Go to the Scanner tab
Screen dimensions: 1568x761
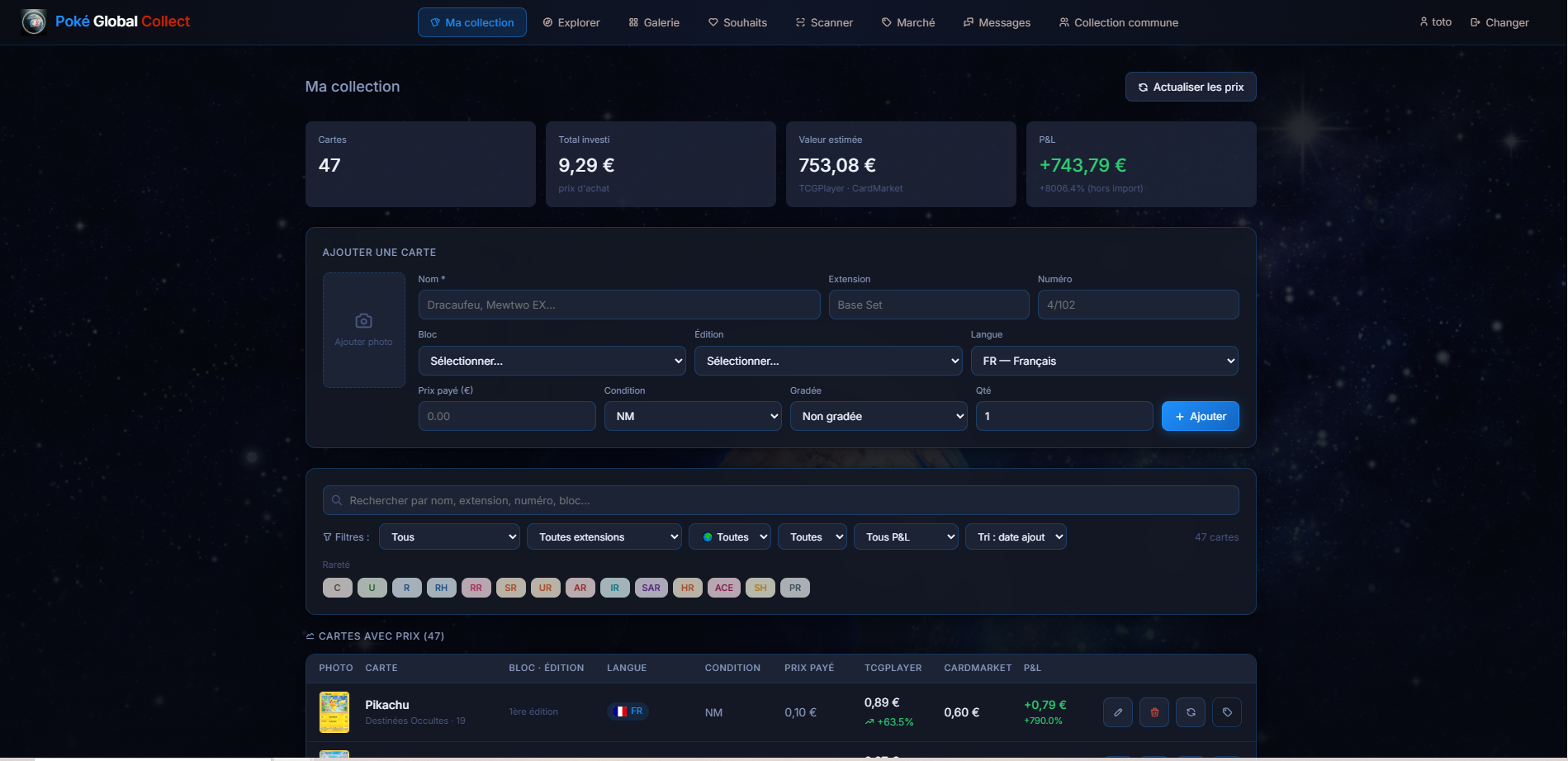point(824,22)
